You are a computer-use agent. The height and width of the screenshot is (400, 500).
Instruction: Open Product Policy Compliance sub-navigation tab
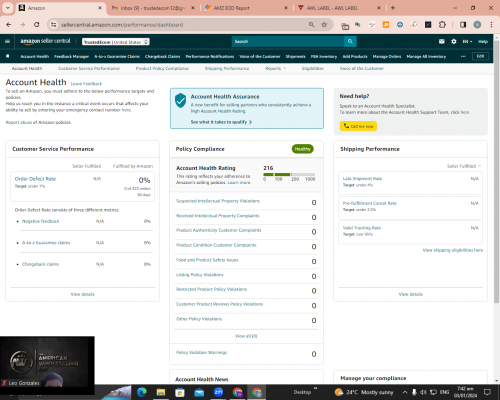[x=162, y=68]
